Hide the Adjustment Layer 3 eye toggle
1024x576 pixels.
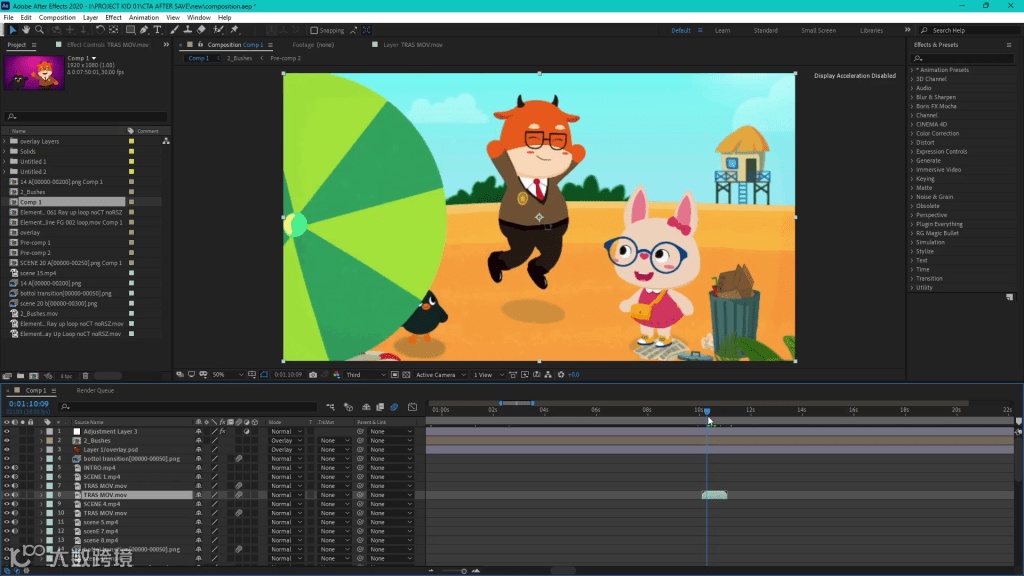(7, 432)
